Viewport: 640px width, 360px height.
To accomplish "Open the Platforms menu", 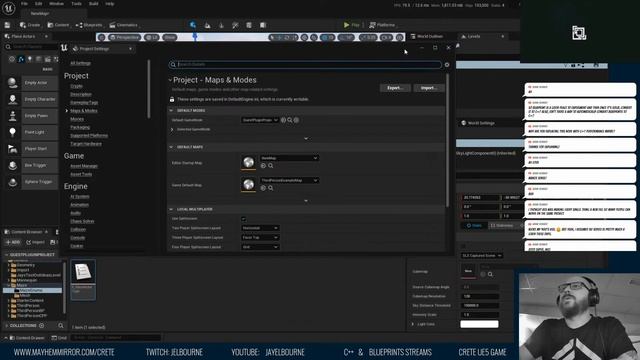I will pyautogui.click(x=382, y=25).
